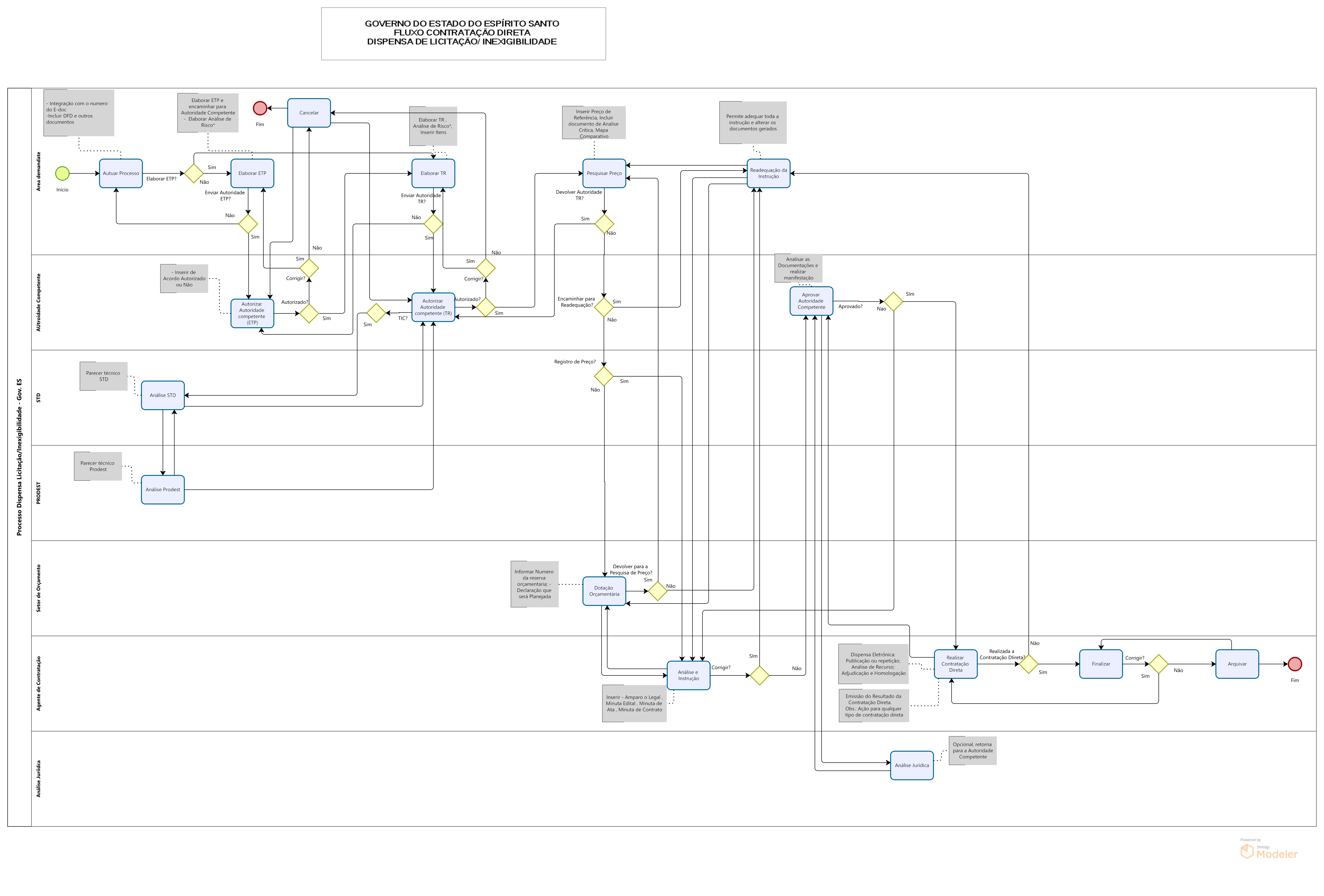Click the Corrigir? gateway after Finalizar
The image size is (1324, 896).
click(x=1159, y=664)
